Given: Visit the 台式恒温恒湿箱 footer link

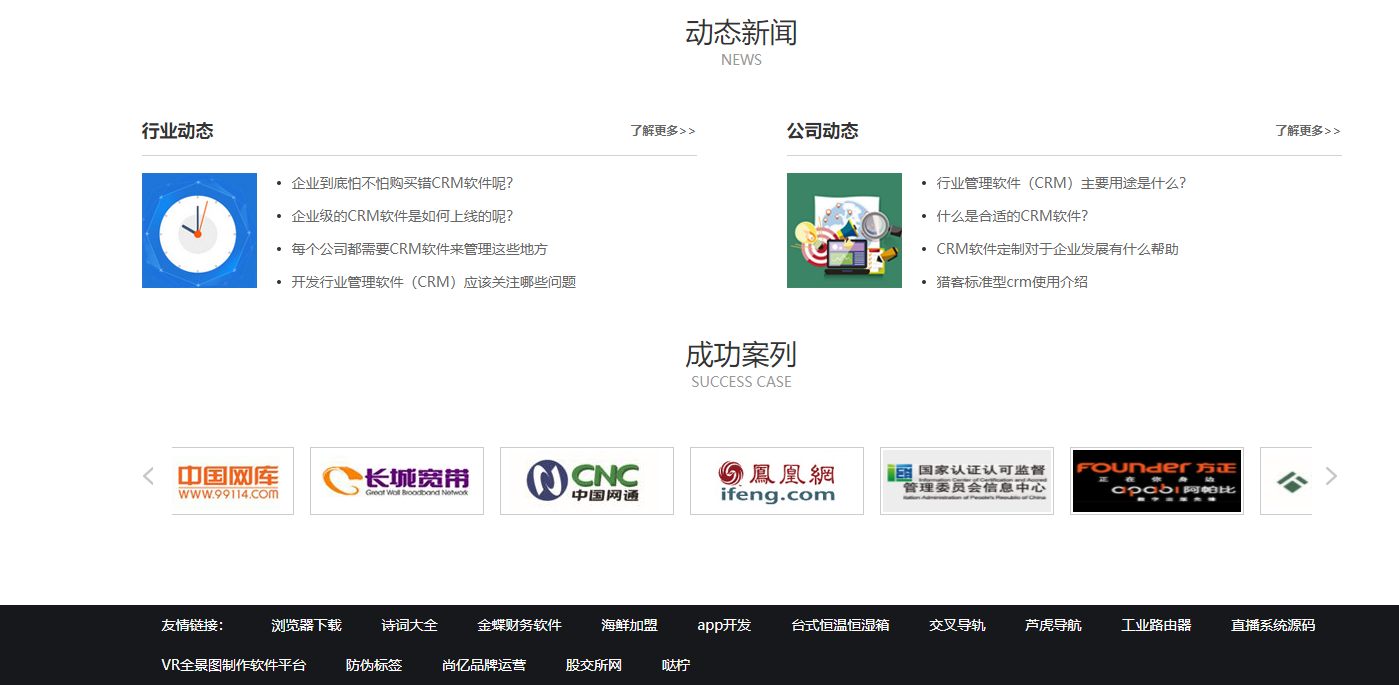Looking at the screenshot, I should point(840,625).
